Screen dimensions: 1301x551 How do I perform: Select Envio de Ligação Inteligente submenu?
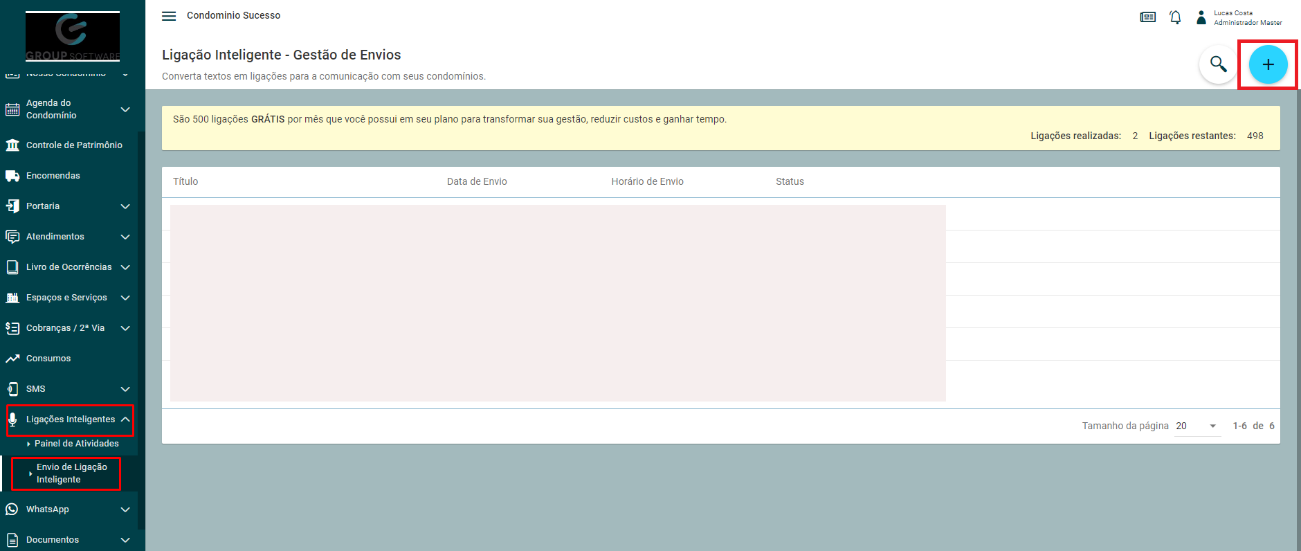[70, 473]
